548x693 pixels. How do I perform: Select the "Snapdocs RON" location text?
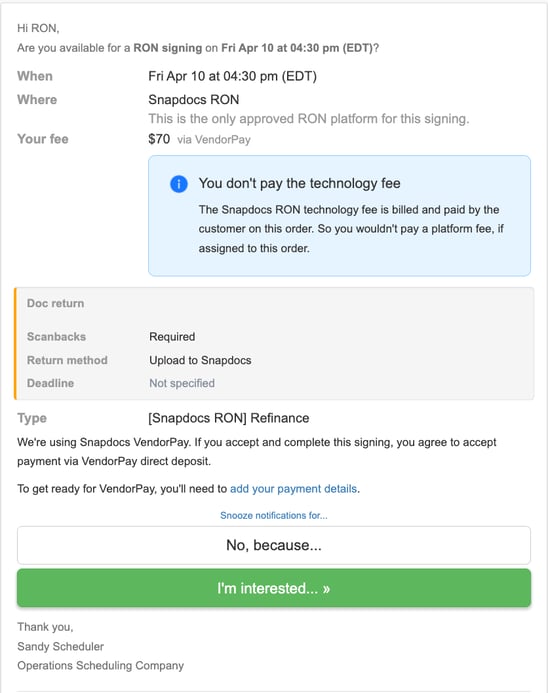coord(194,100)
